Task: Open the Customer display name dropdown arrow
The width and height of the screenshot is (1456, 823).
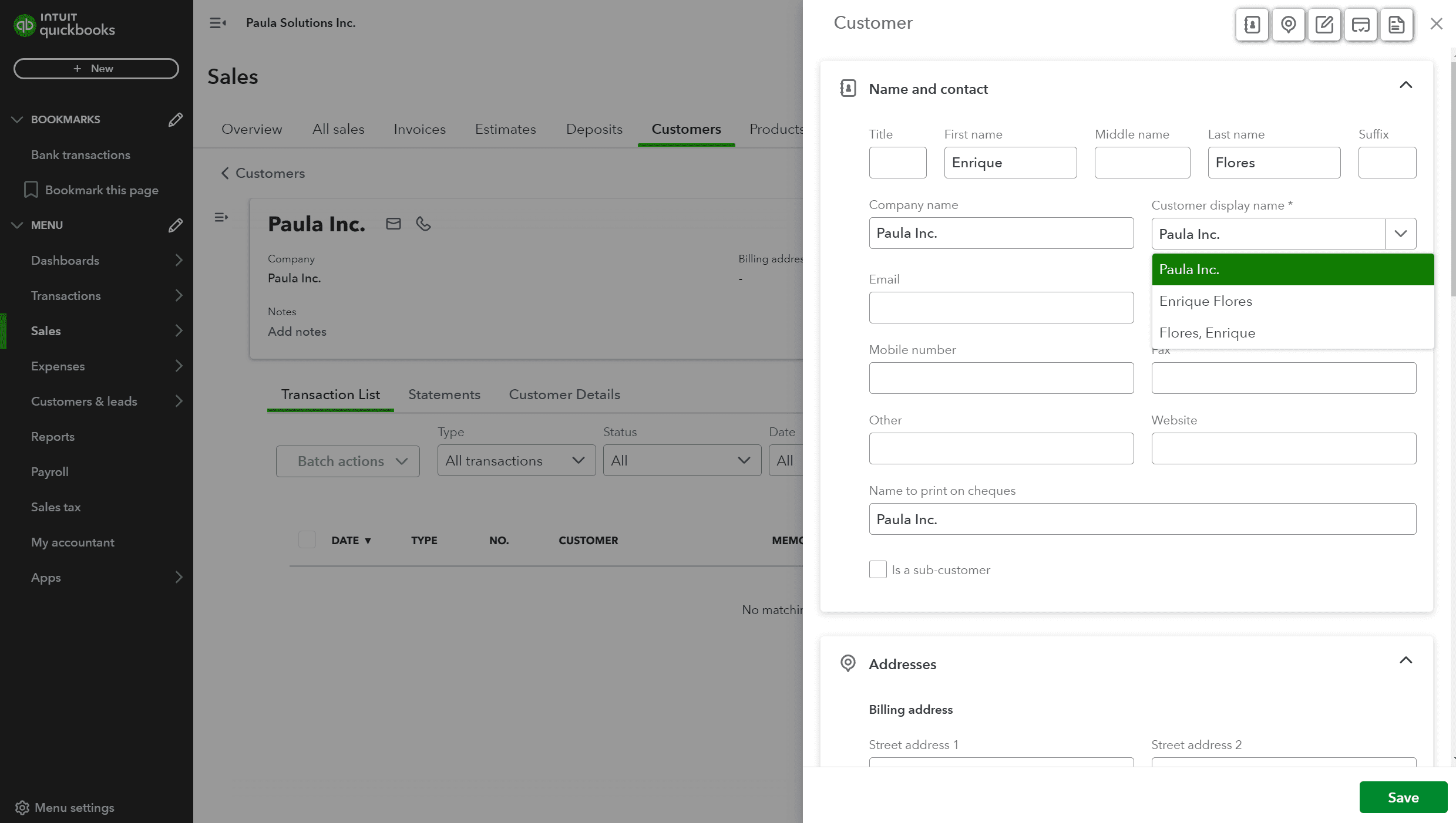Action: [1400, 234]
